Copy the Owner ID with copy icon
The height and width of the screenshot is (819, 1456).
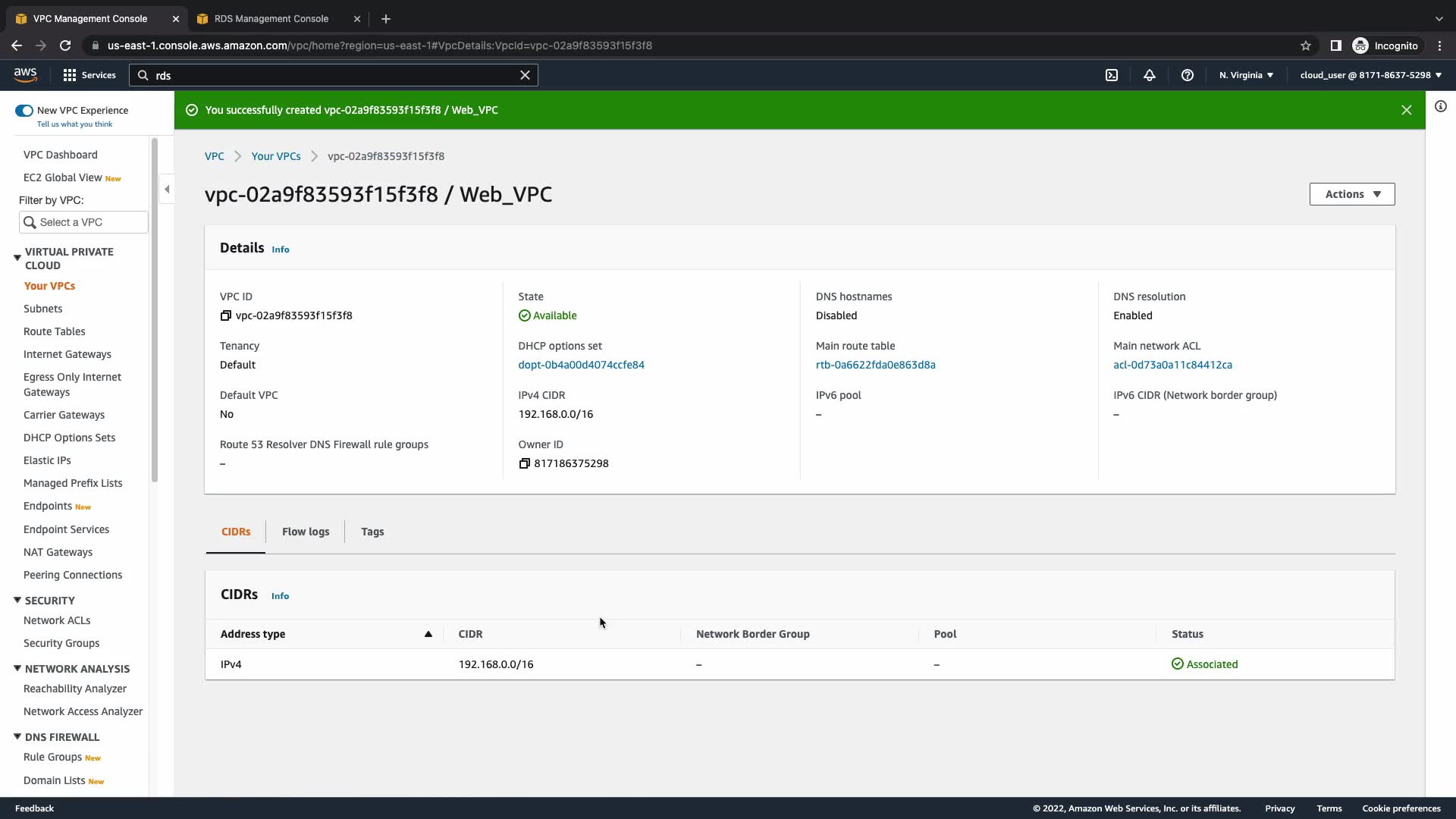pyautogui.click(x=524, y=463)
